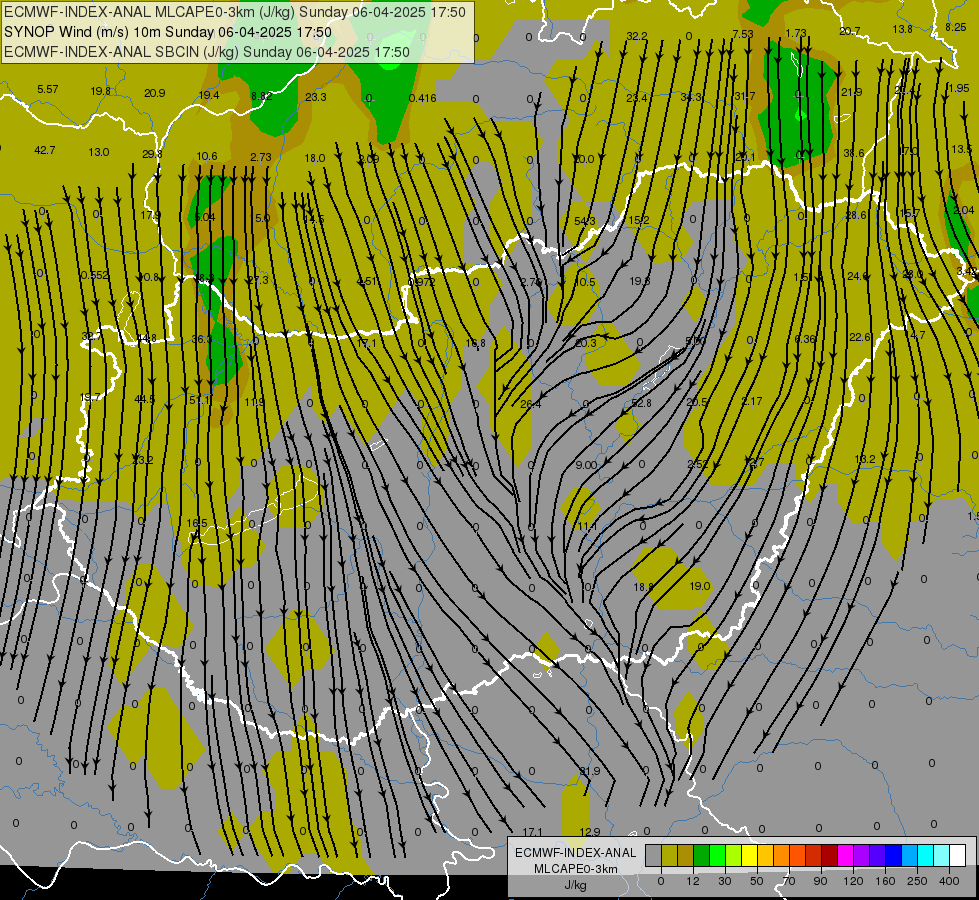The width and height of the screenshot is (979, 900).
Task: Click the grid value 51.1
Action: pos(200,400)
